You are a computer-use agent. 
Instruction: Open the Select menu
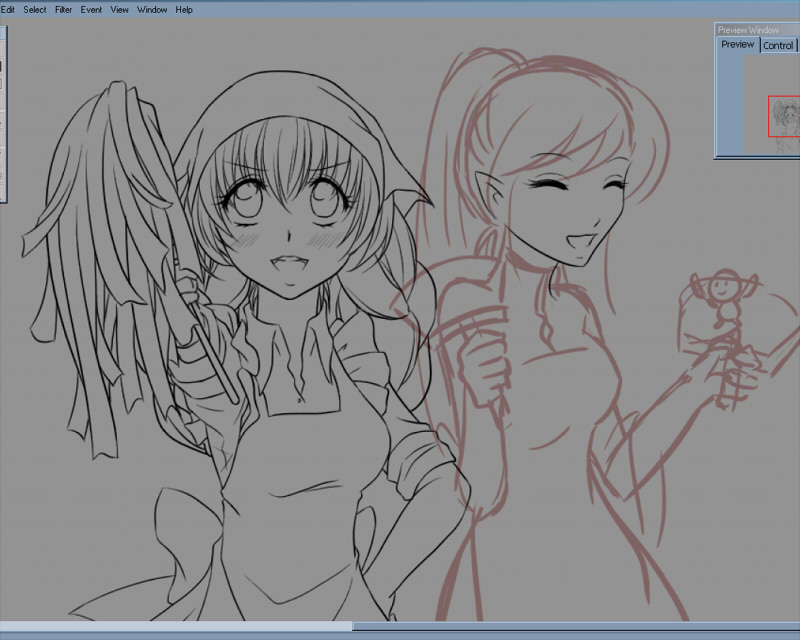click(35, 9)
